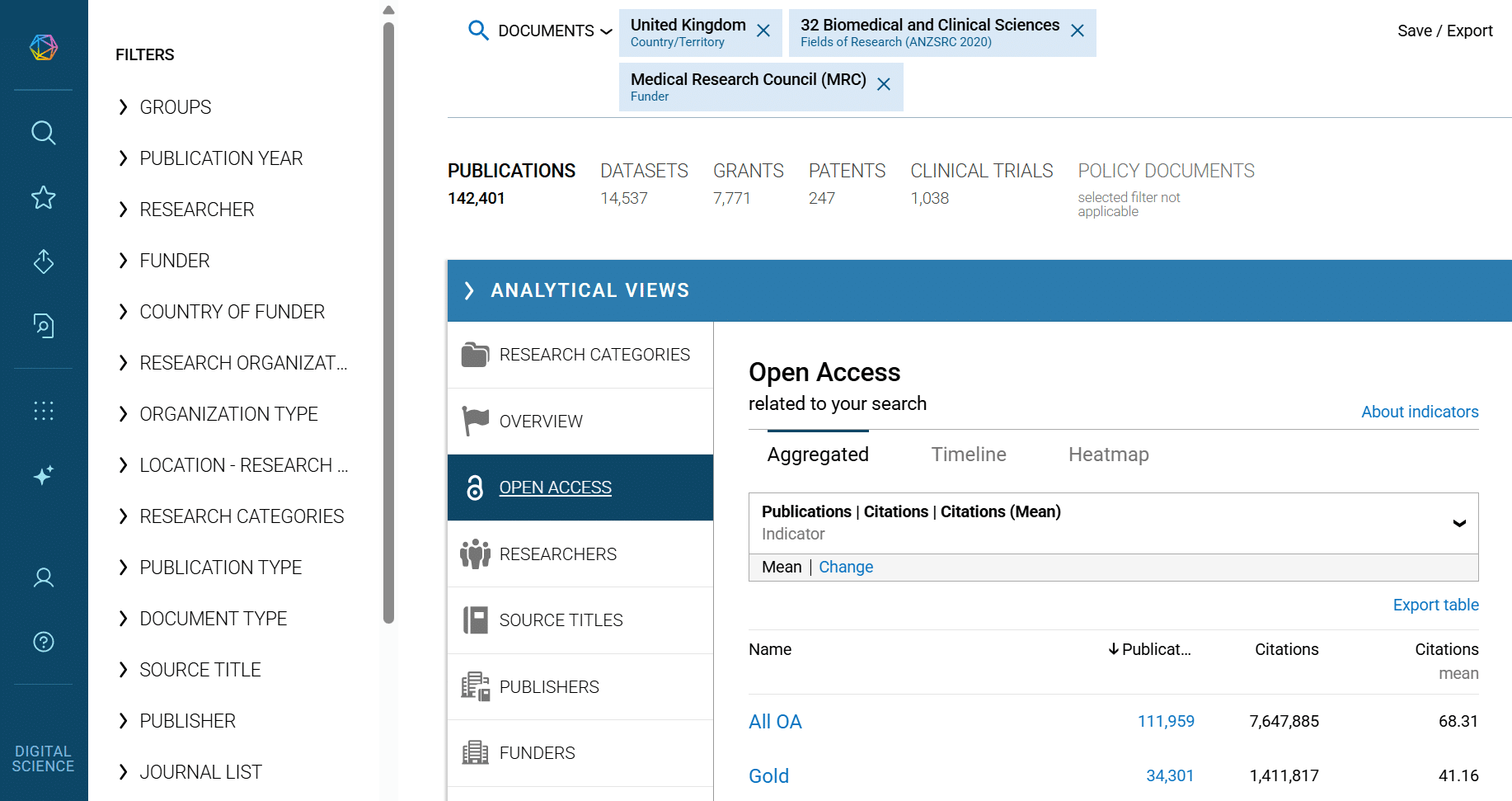
Task: Select Researchers in analytical views
Action: pos(557,554)
